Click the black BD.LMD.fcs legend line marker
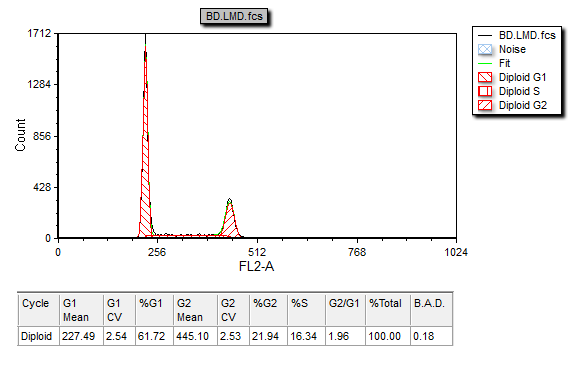579x377 pixels. coord(485,35)
